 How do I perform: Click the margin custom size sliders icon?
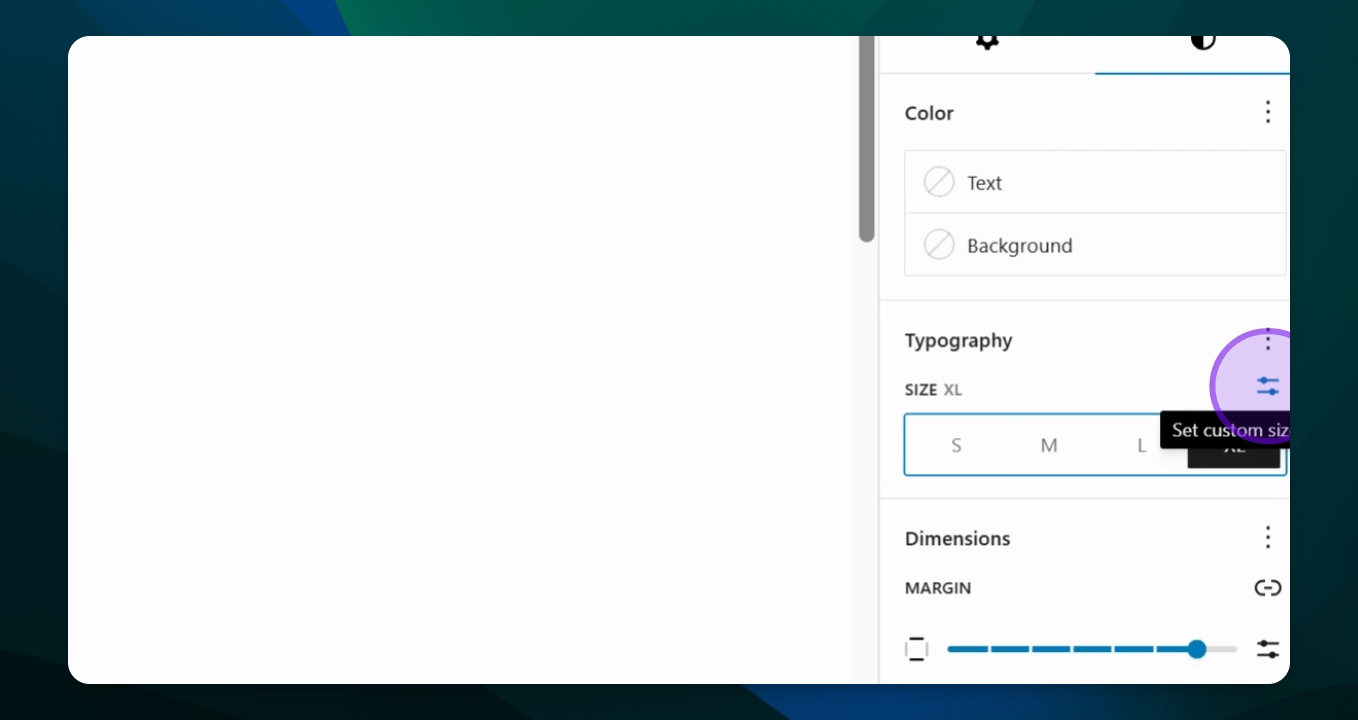[1268, 649]
